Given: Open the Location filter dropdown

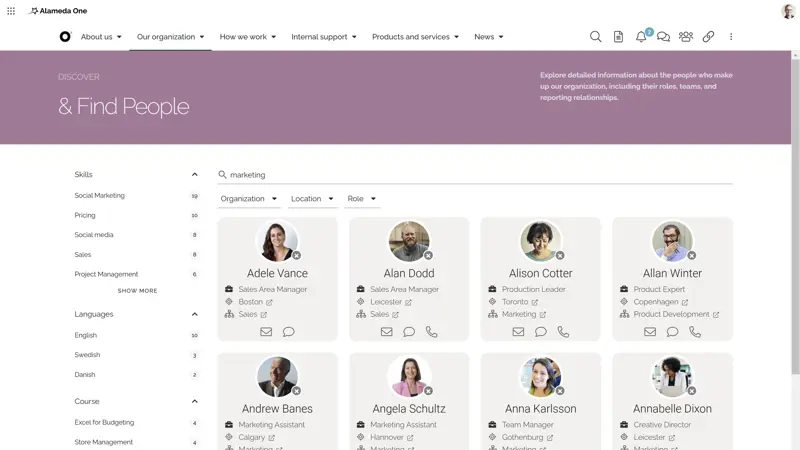Looking at the screenshot, I should (312, 198).
